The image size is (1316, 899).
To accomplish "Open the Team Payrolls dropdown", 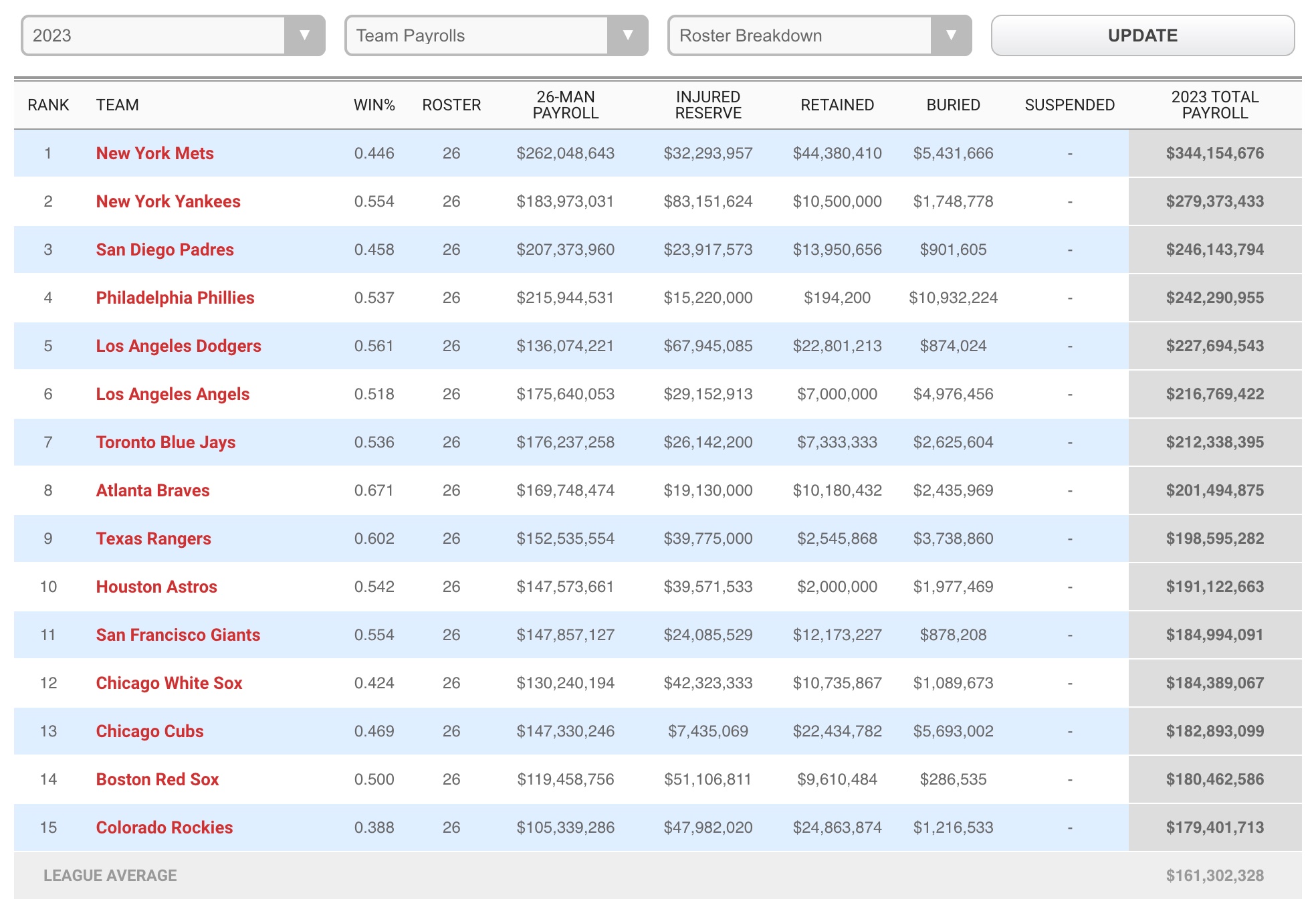I will click(x=496, y=35).
